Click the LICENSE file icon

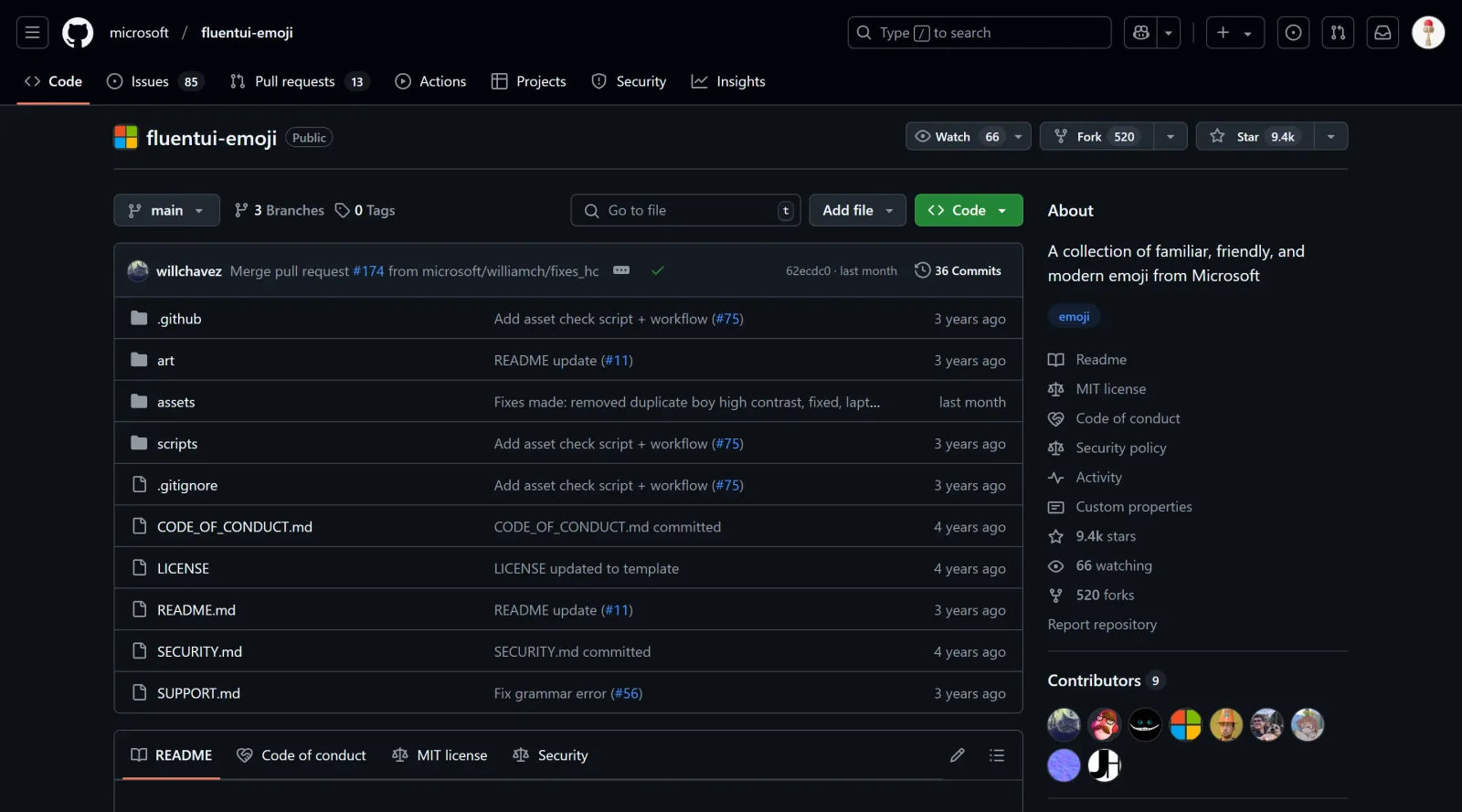pos(139,567)
